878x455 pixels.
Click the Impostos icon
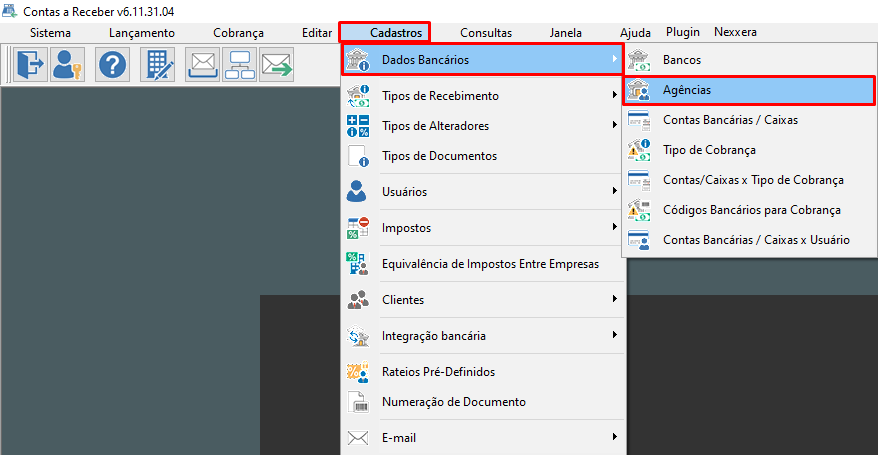[358, 228]
